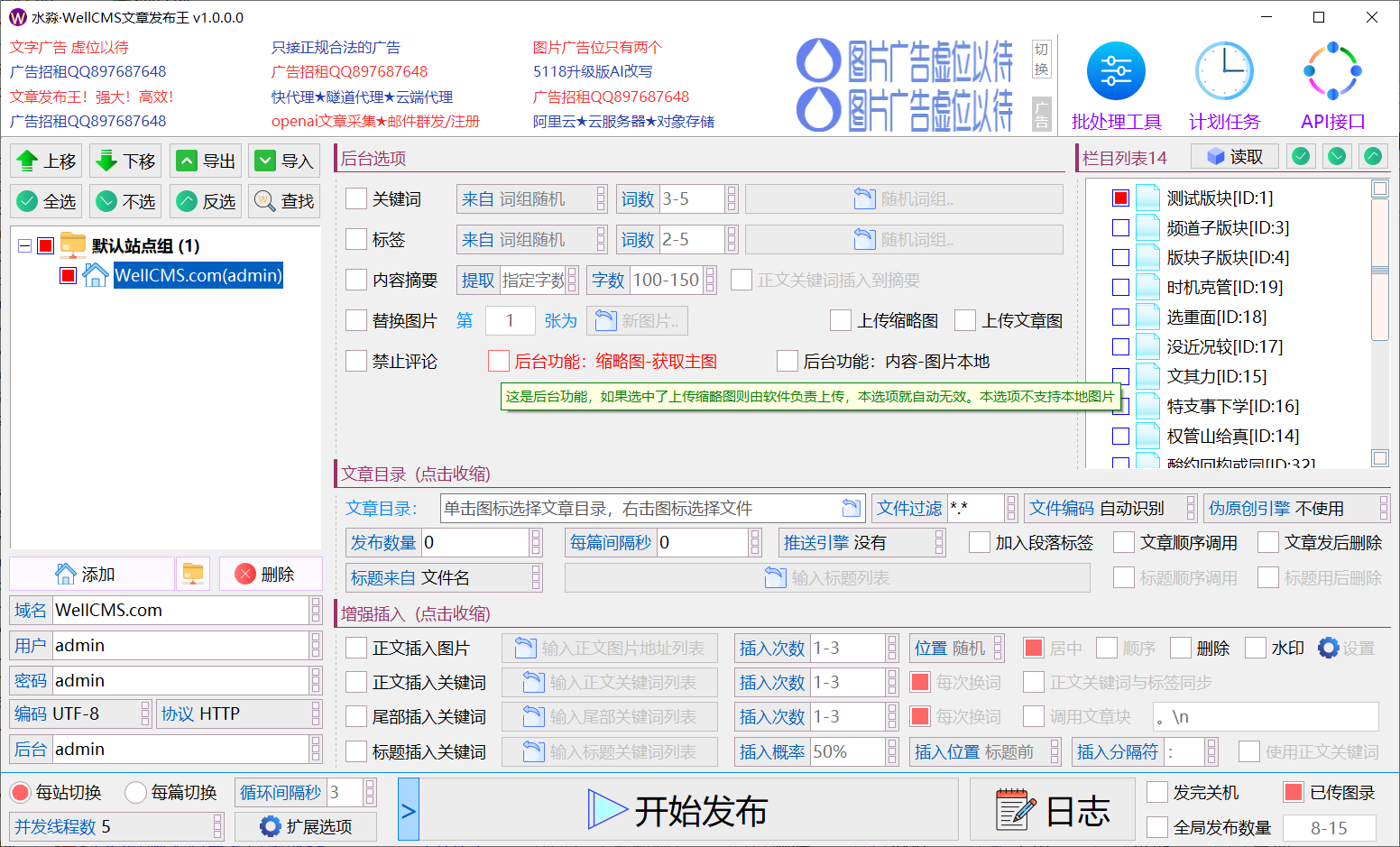Tick the 上传缩略图 checkbox
Viewport: 1400px width, 847px height.
(x=841, y=320)
